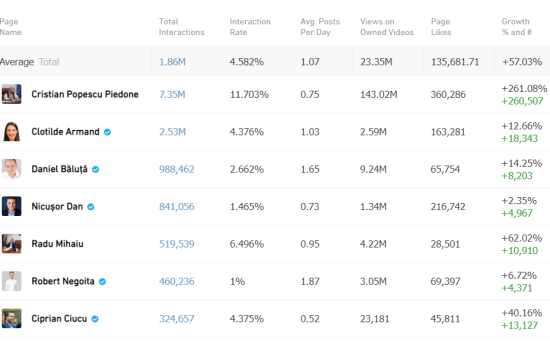Open the 1.86M average interactions link
Image resolution: width=550 pixels, height=362 pixels.
172,62
